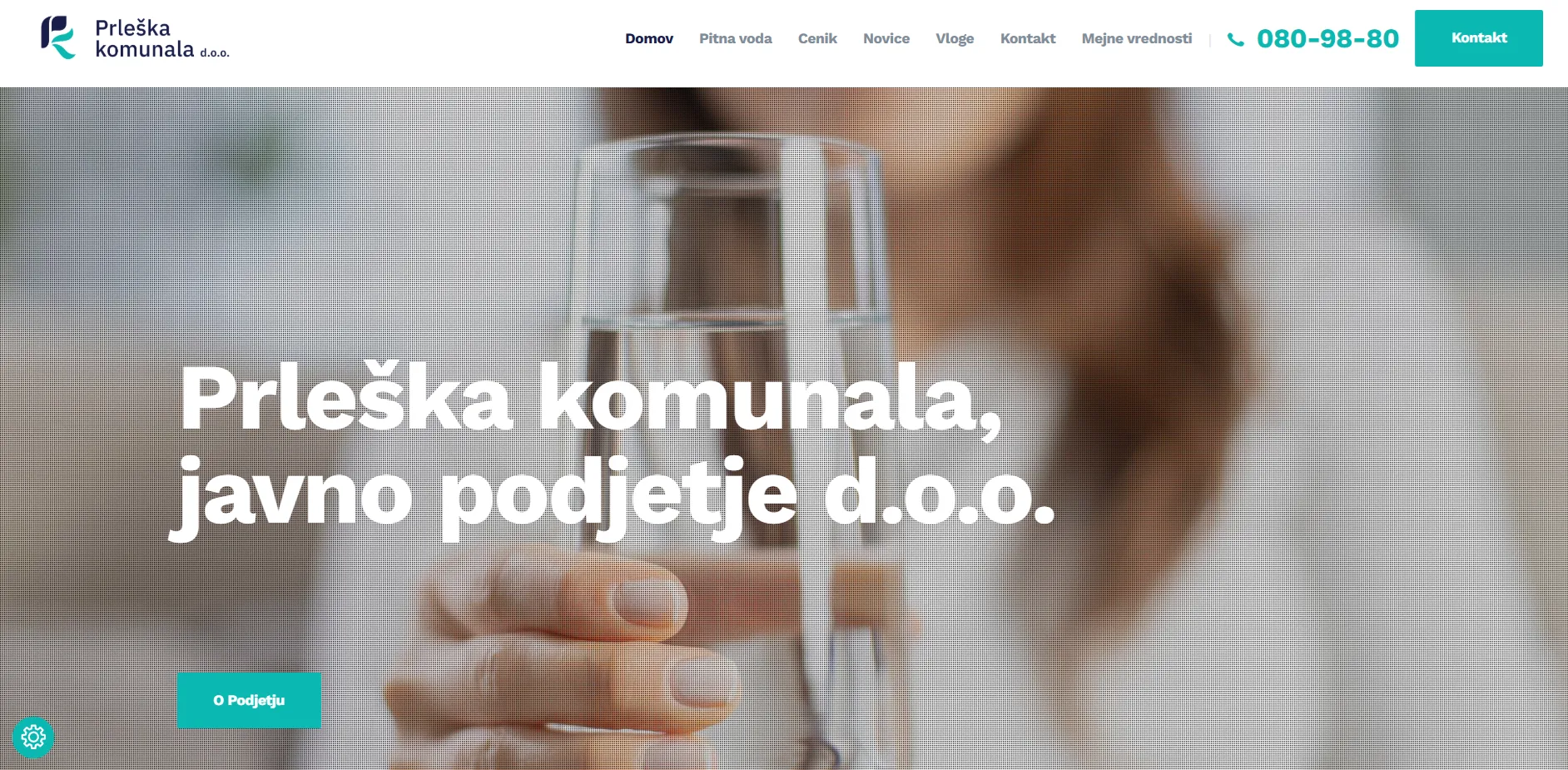Open the Novice menu item
This screenshot has width=1568, height=770.
(x=886, y=38)
